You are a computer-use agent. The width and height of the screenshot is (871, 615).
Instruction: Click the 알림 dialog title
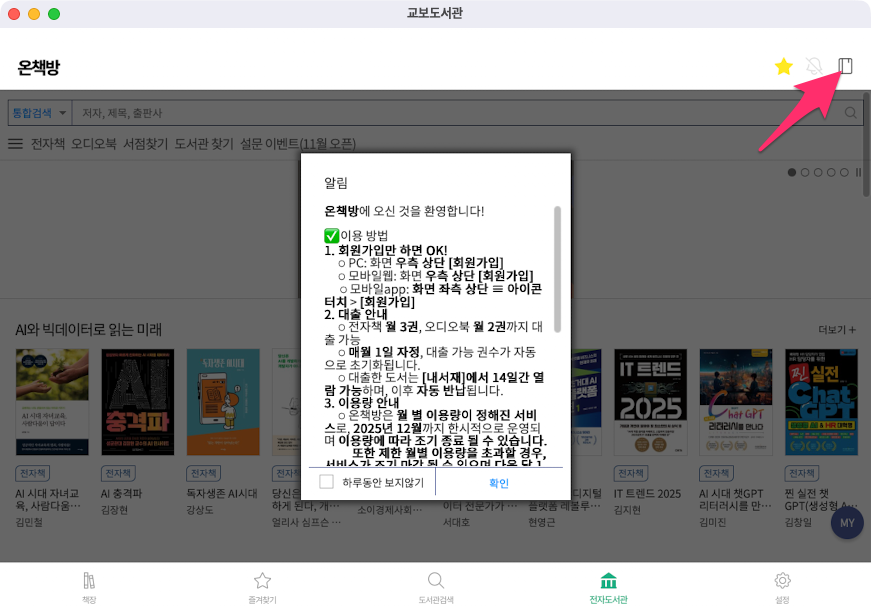pos(336,183)
